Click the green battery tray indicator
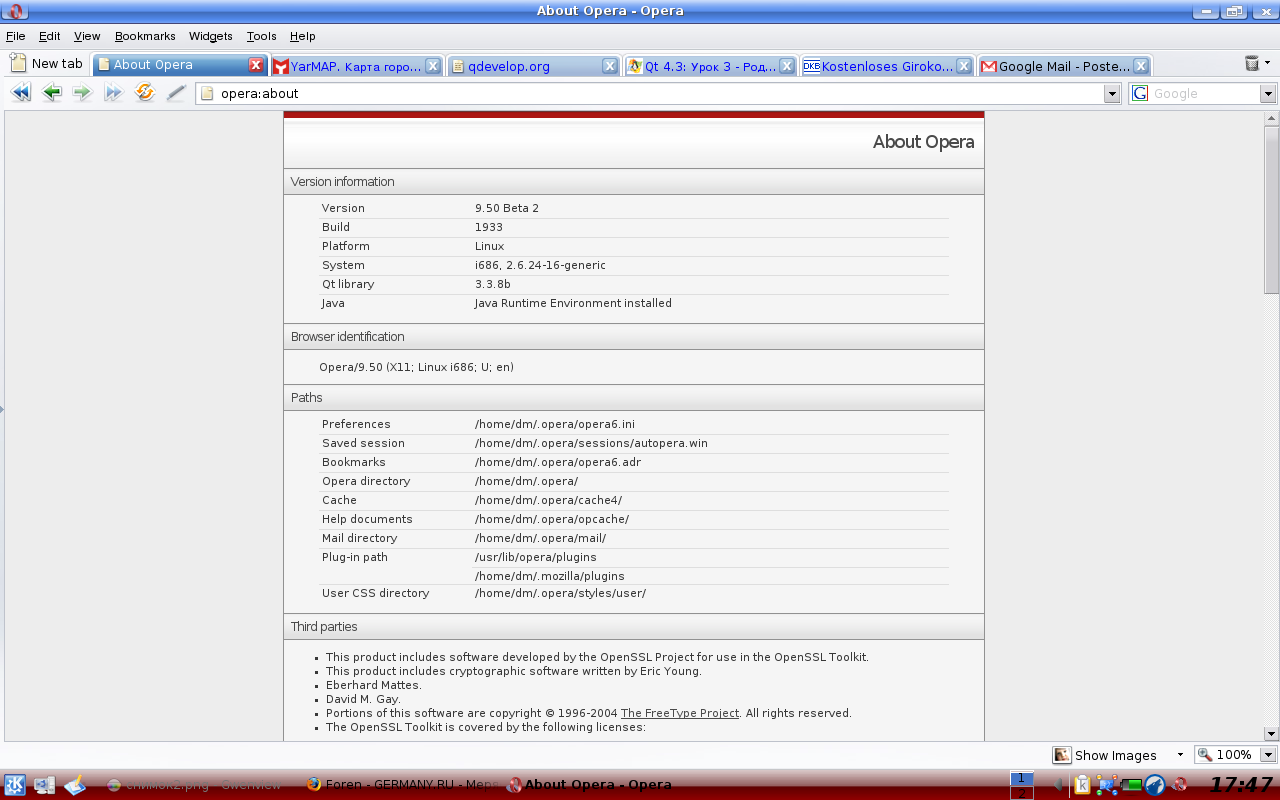The image size is (1280, 800). pos(1132,785)
